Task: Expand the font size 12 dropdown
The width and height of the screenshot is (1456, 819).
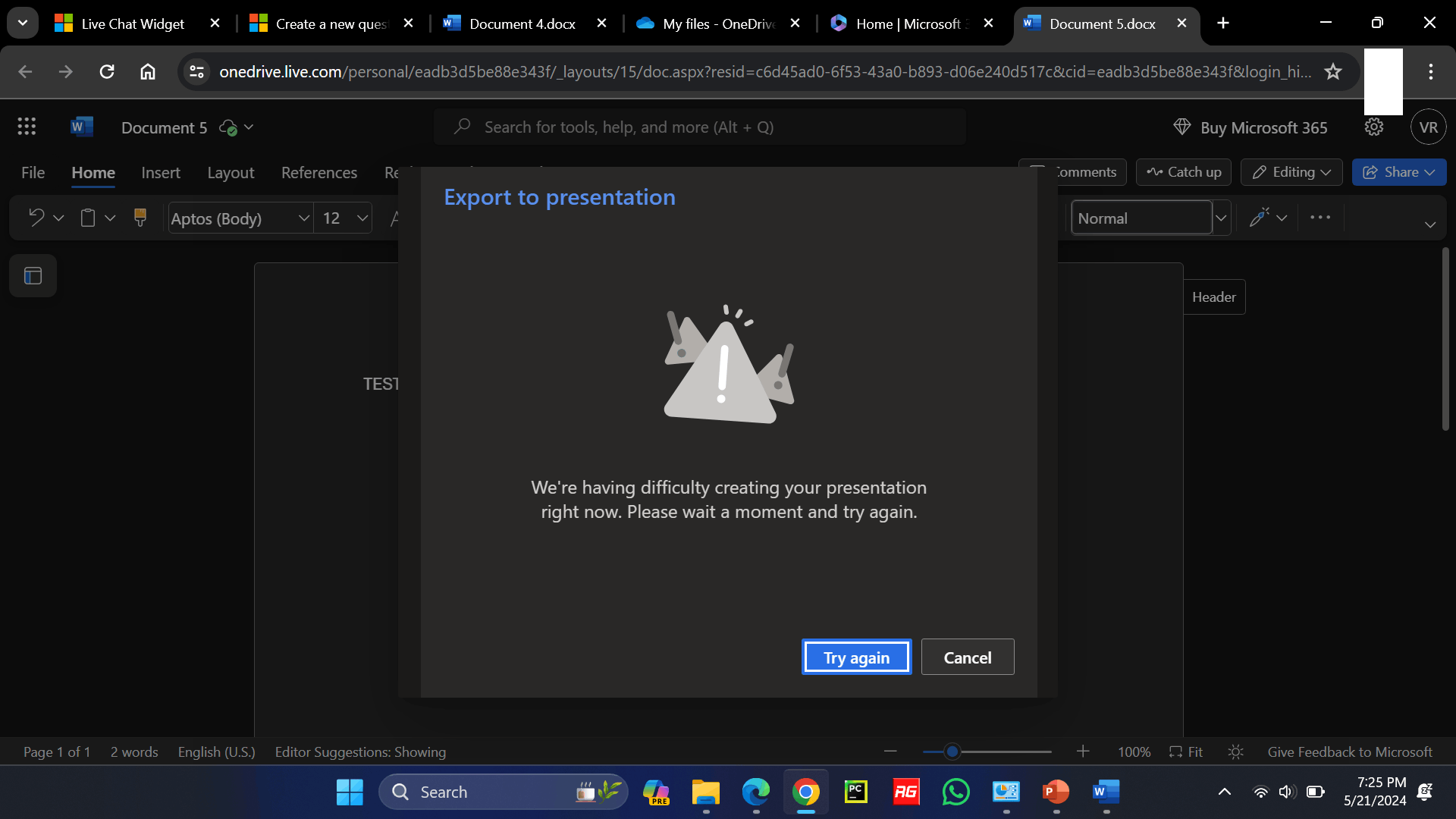Action: pos(362,218)
